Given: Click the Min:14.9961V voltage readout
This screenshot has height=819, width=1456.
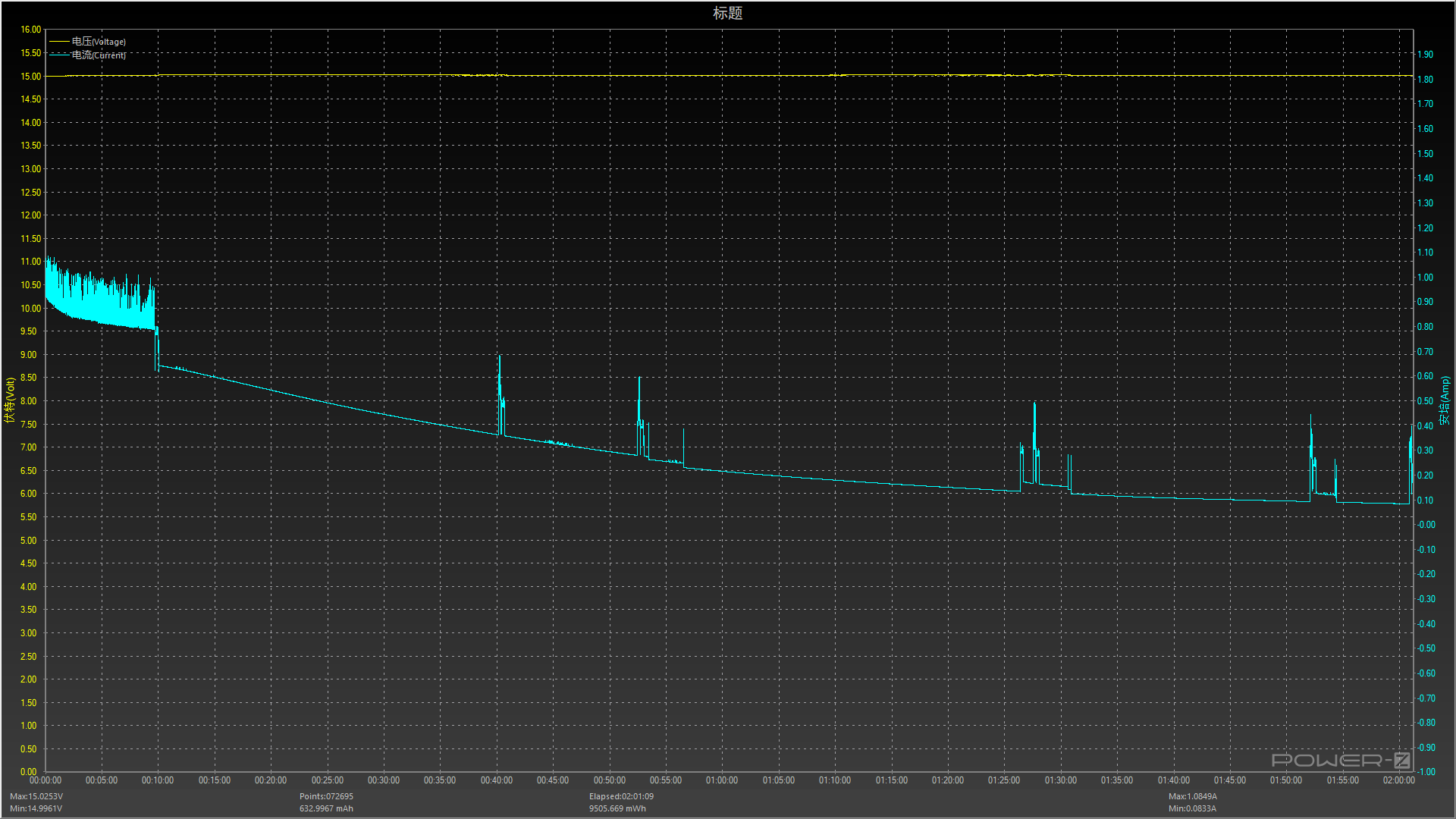Looking at the screenshot, I should click(x=36, y=808).
